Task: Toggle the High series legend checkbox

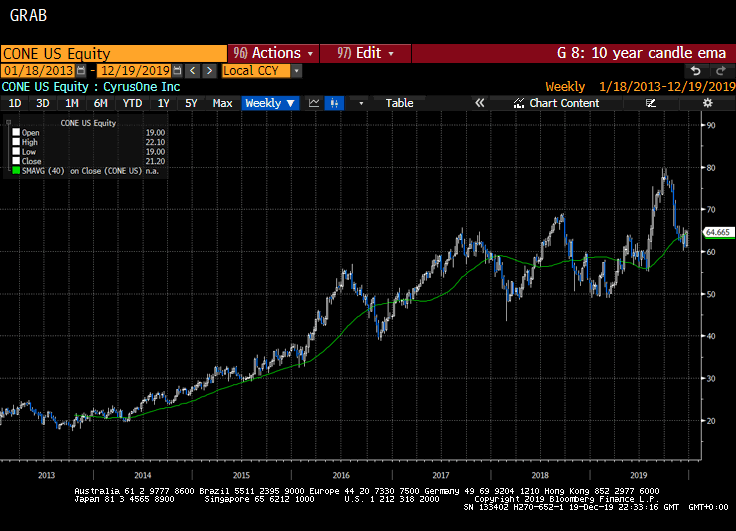Action: click(x=15, y=142)
